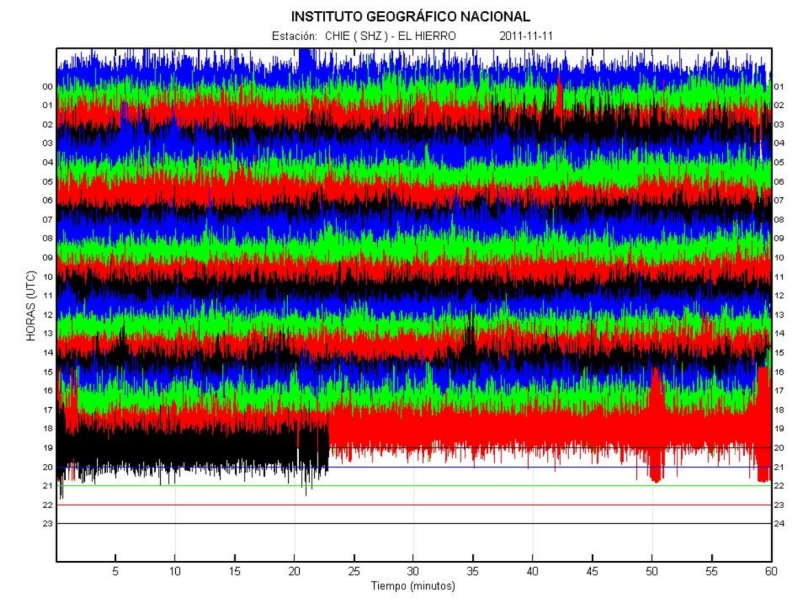Select the 25 minute tick on Tiempo axis
Image resolution: width=800 pixels, height=605 pixels.
point(354,571)
